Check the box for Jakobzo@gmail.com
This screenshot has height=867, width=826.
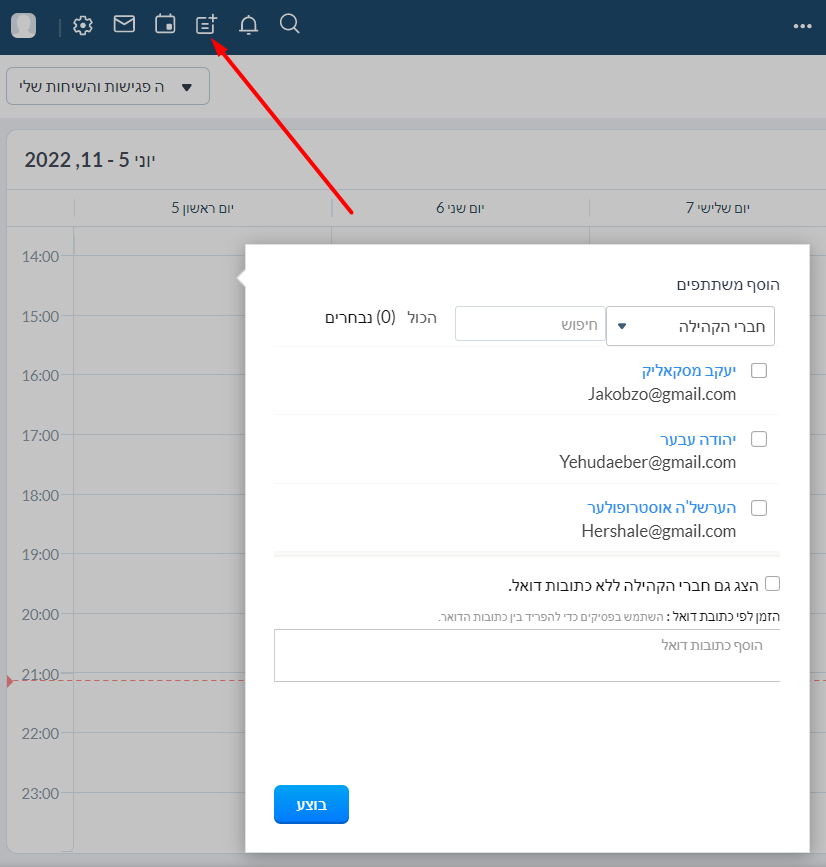click(x=759, y=371)
